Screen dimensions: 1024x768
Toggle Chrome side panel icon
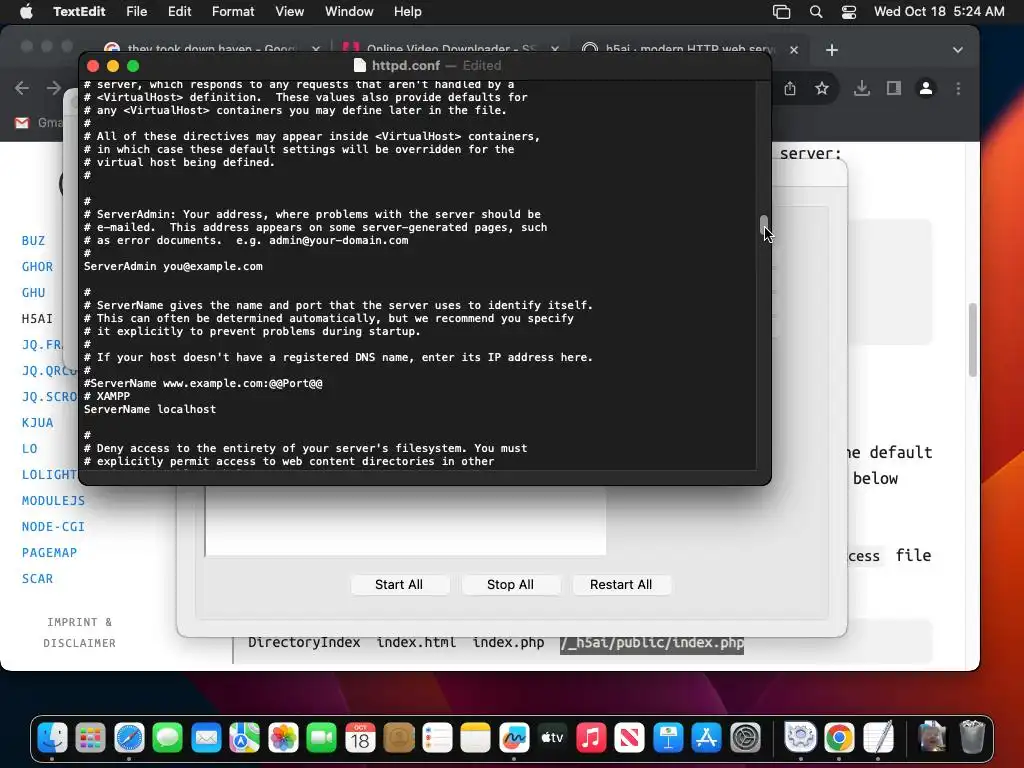[x=893, y=88]
